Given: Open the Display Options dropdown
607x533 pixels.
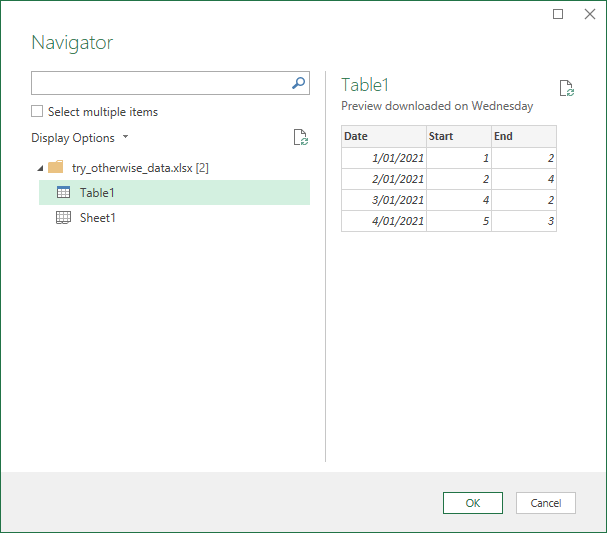Looking at the screenshot, I should coord(80,138).
